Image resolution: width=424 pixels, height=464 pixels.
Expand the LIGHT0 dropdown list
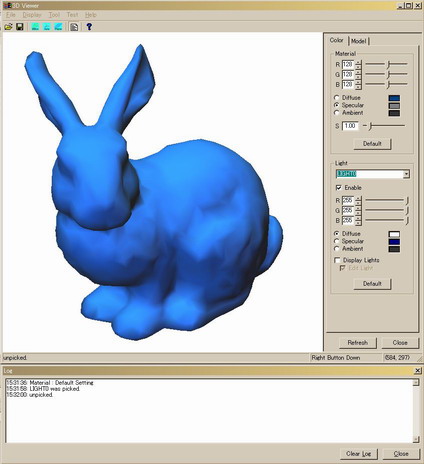(x=406, y=174)
